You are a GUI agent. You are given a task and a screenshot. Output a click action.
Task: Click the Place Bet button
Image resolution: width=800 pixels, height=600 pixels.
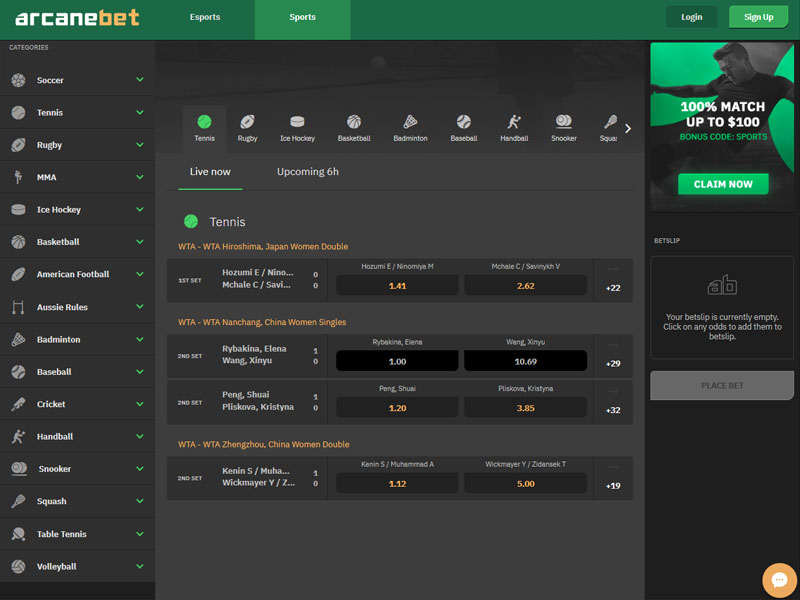(722, 385)
